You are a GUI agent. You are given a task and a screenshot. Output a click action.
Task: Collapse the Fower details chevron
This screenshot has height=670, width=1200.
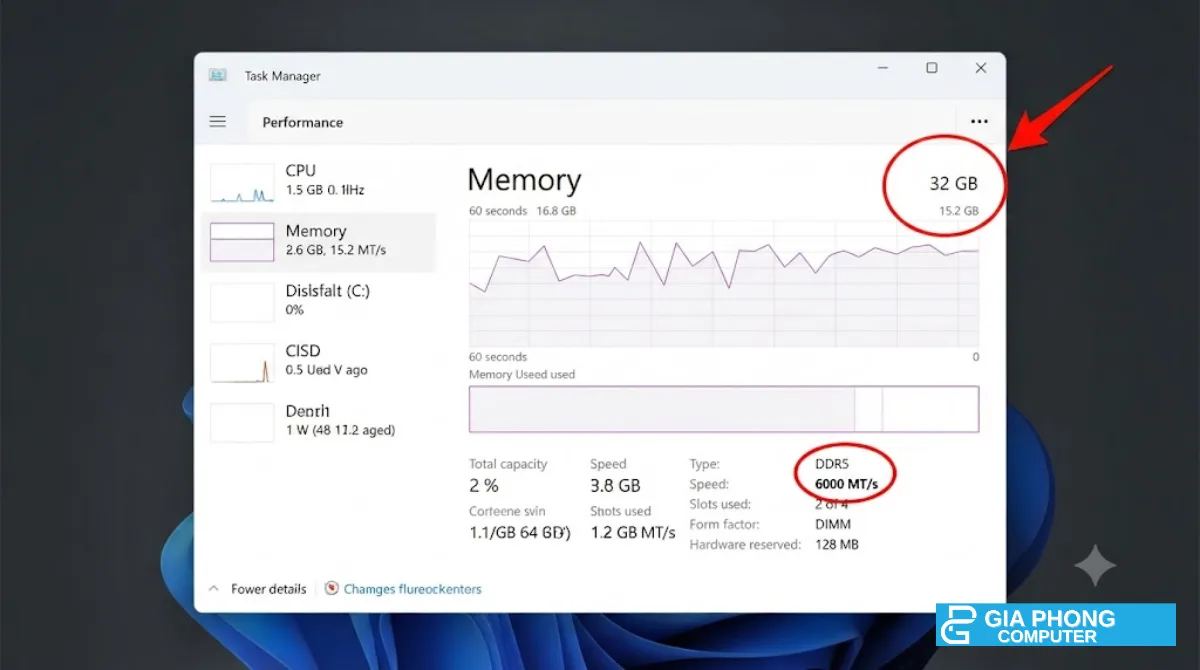point(213,589)
